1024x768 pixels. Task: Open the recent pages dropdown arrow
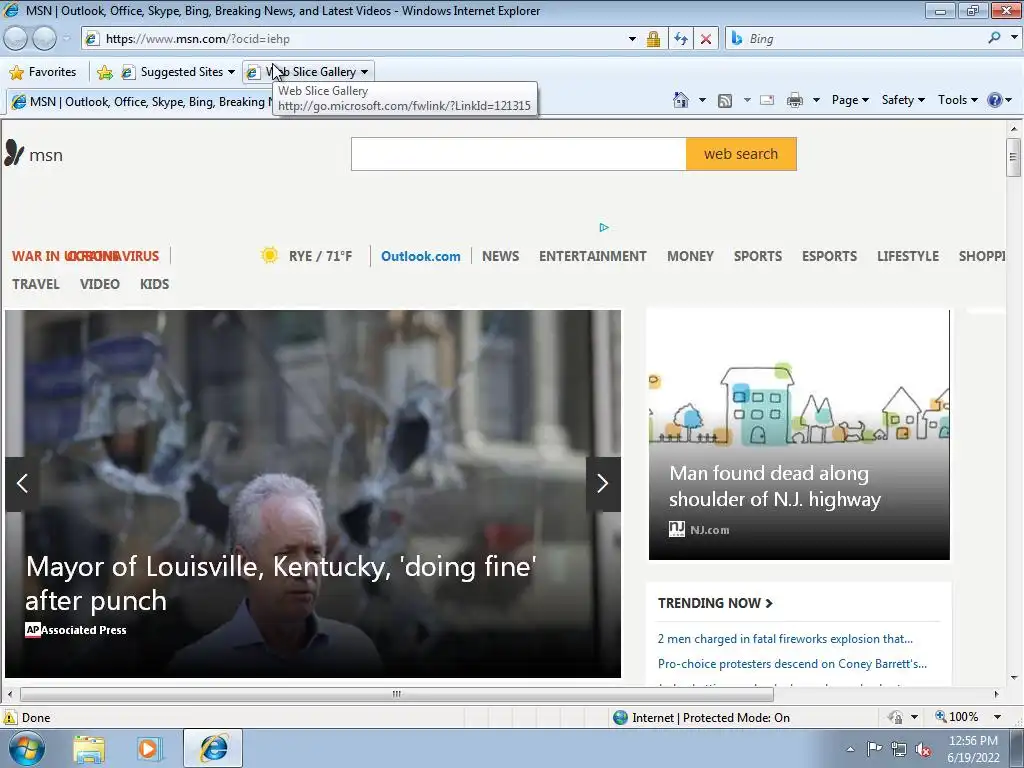67,39
